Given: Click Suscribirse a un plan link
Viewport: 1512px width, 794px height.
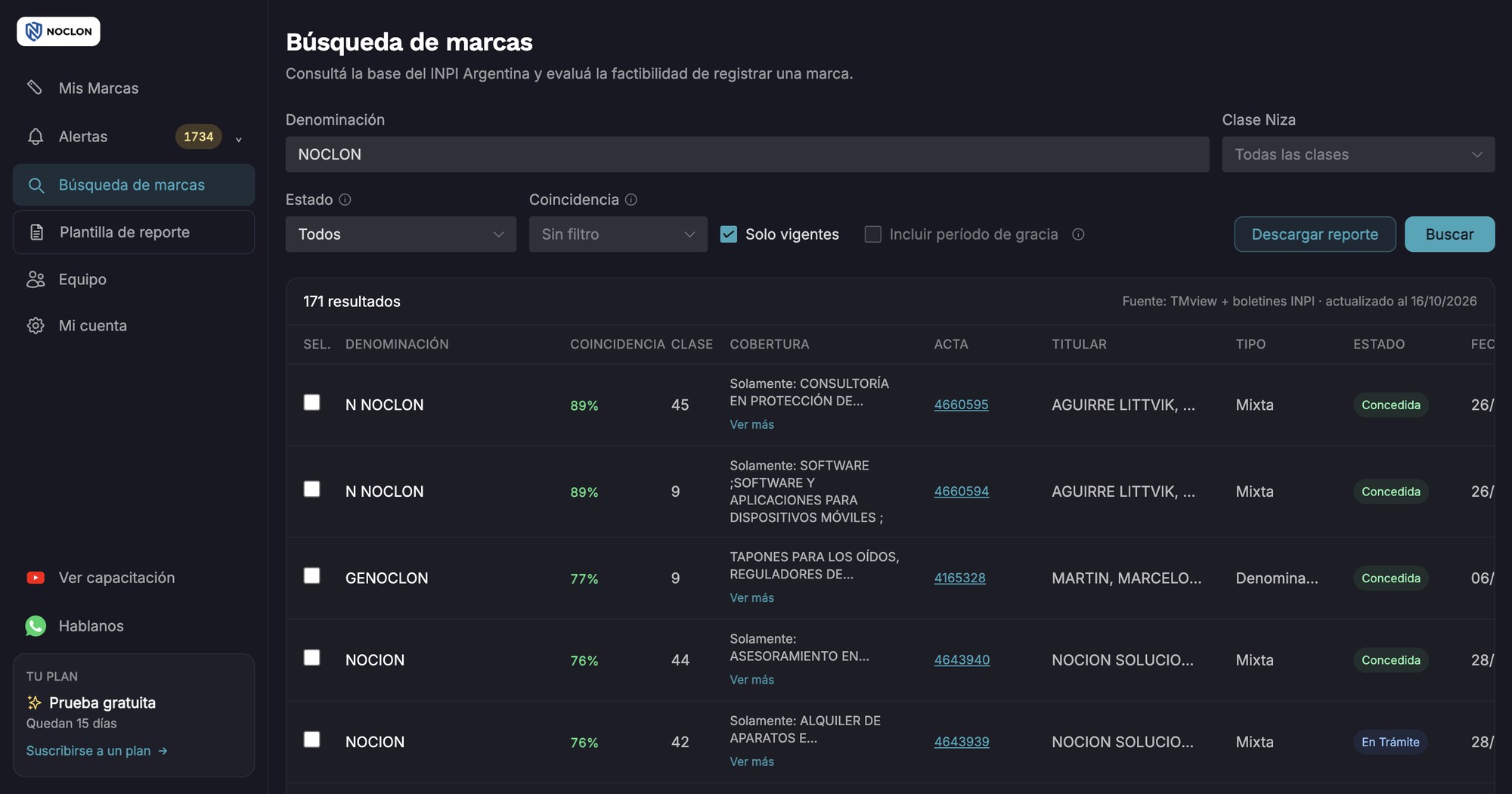Looking at the screenshot, I should click(x=97, y=751).
